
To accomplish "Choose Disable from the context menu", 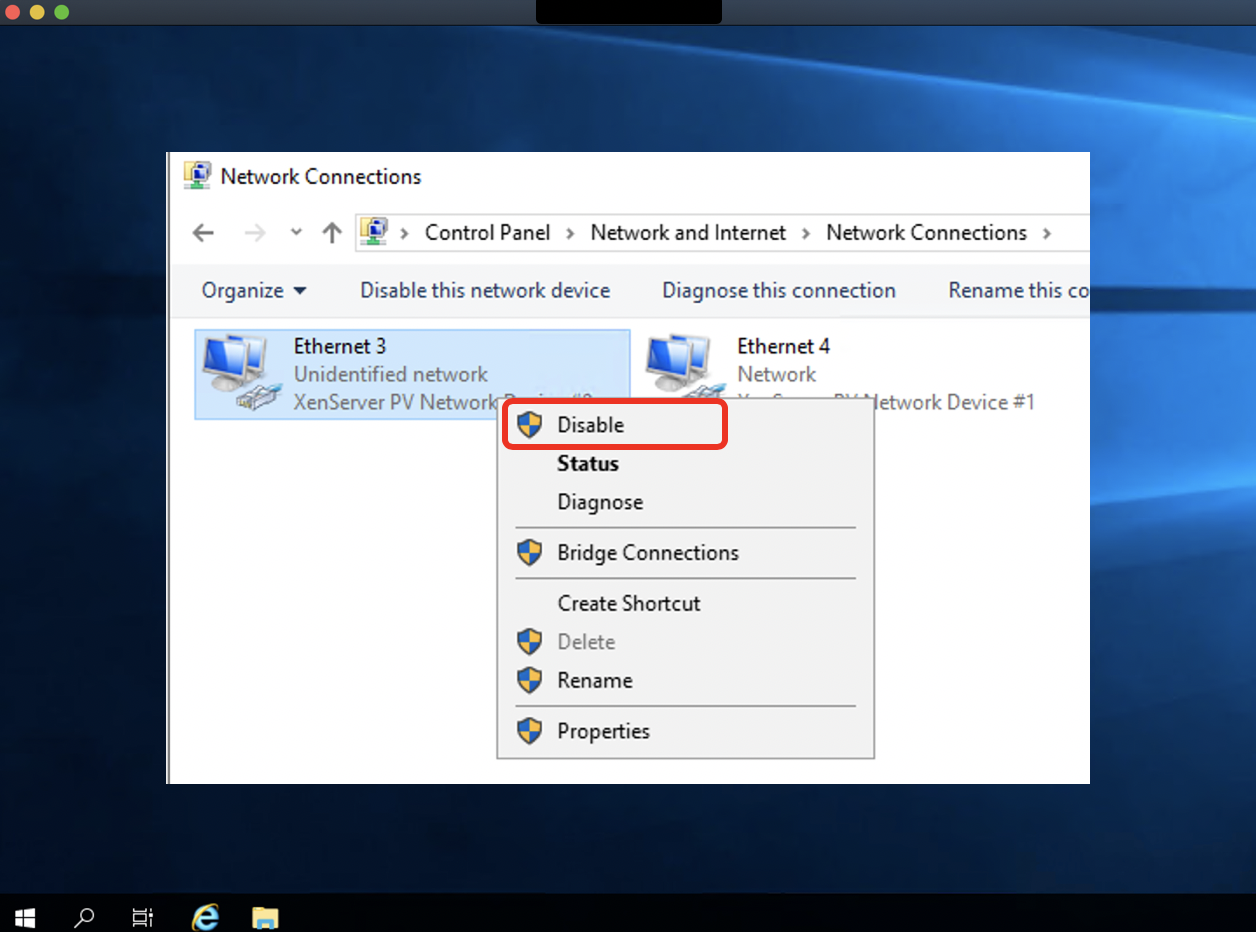I will (614, 425).
